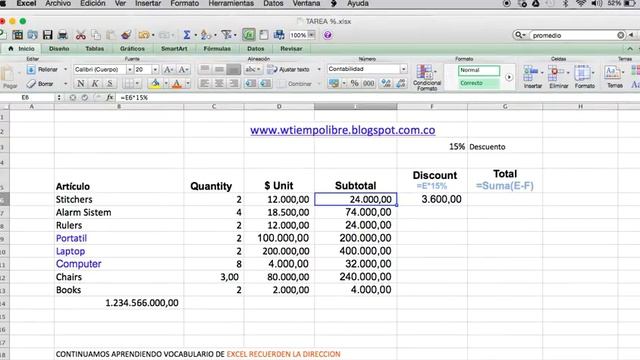640x360 pixels.
Task: Toggle Underline S formatting
Action: pyautogui.click(x=109, y=84)
